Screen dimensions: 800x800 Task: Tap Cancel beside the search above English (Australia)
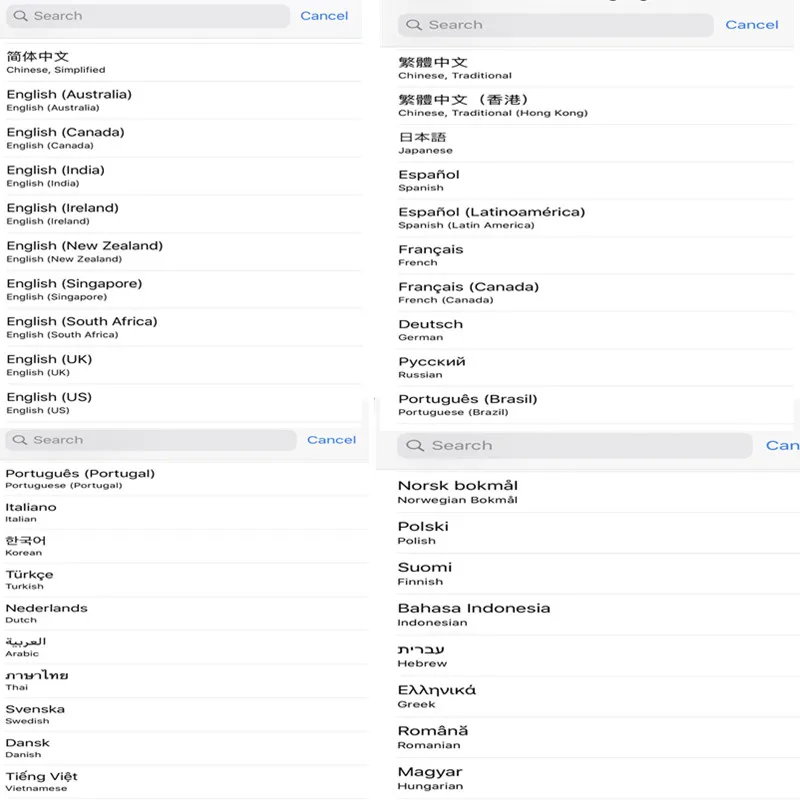(324, 16)
